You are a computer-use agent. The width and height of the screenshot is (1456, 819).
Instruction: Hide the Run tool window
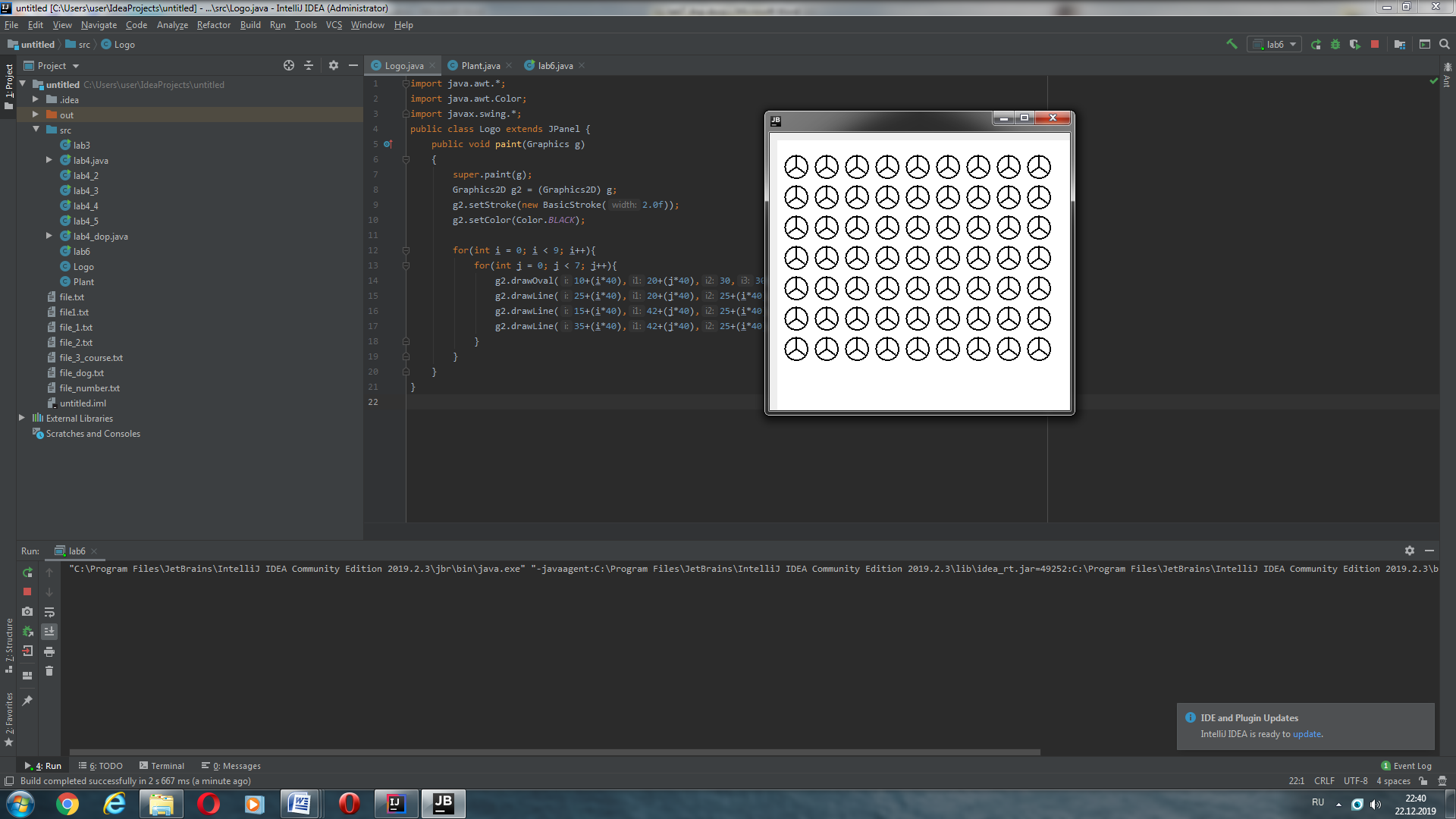tap(1429, 551)
